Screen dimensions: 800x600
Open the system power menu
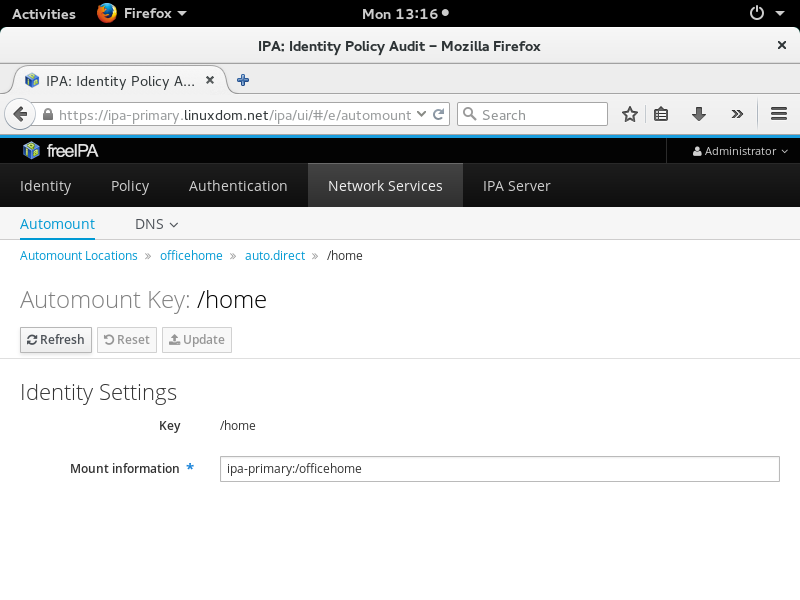[x=762, y=14]
